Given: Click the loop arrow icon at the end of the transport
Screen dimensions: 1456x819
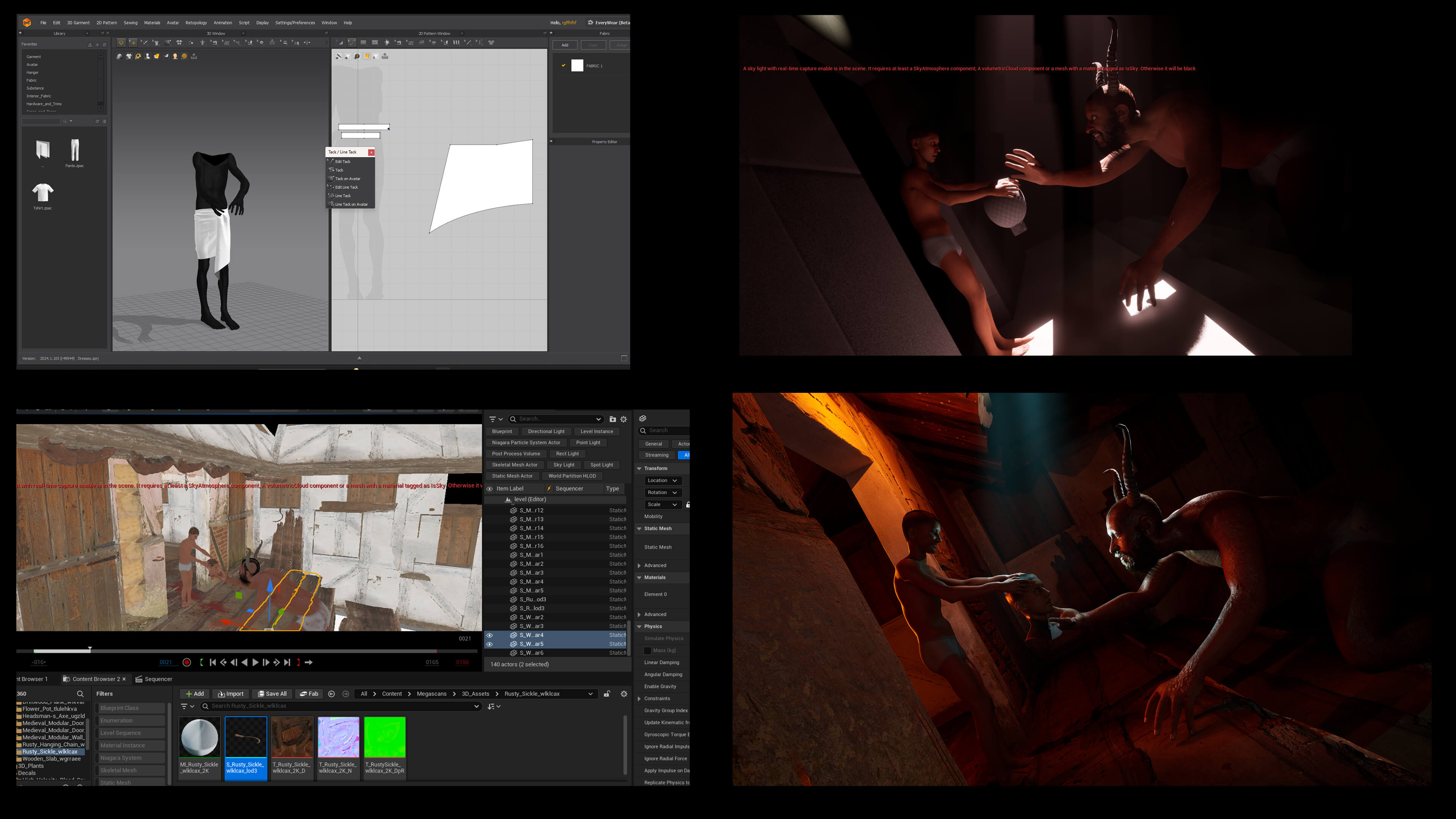Looking at the screenshot, I should (x=309, y=662).
